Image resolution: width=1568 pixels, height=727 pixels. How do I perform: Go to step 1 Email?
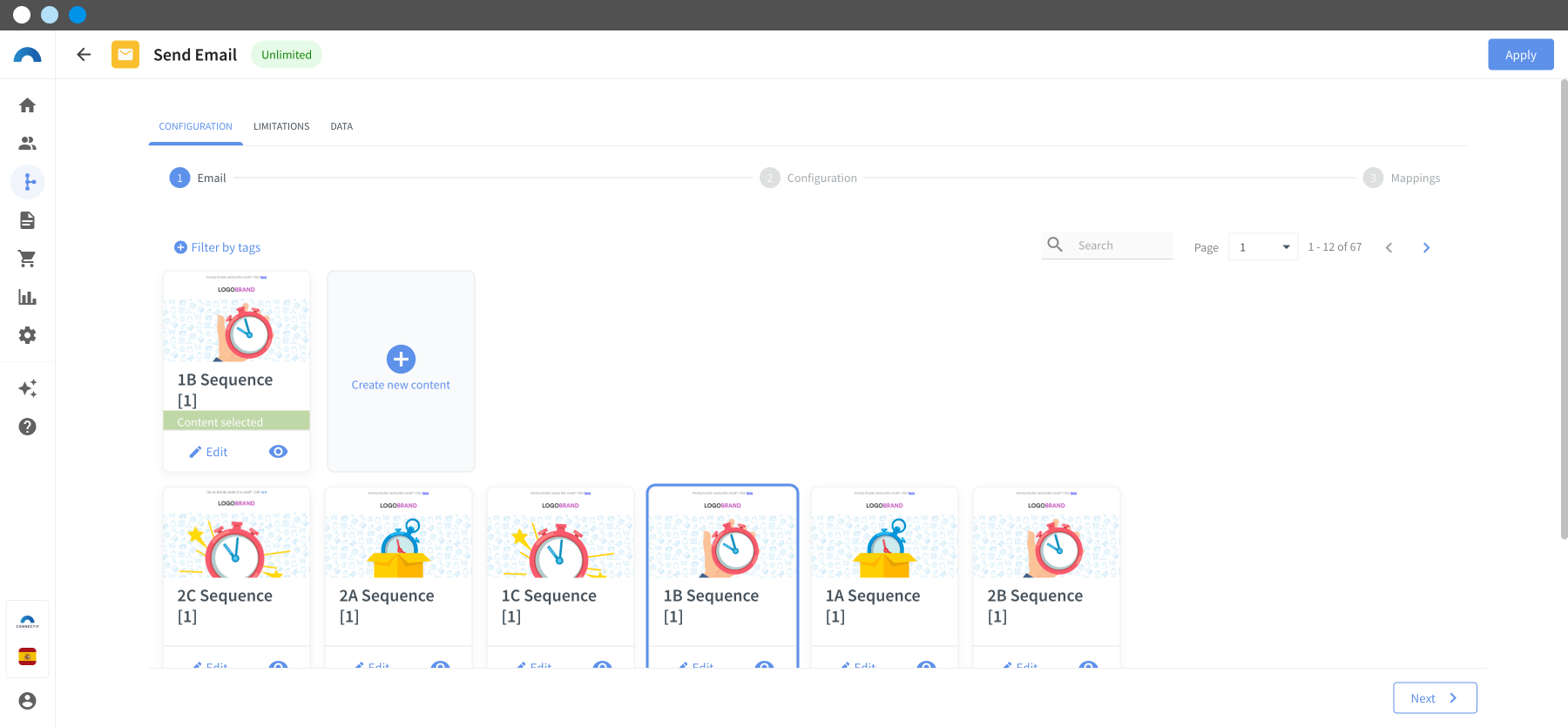(x=198, y=178)
